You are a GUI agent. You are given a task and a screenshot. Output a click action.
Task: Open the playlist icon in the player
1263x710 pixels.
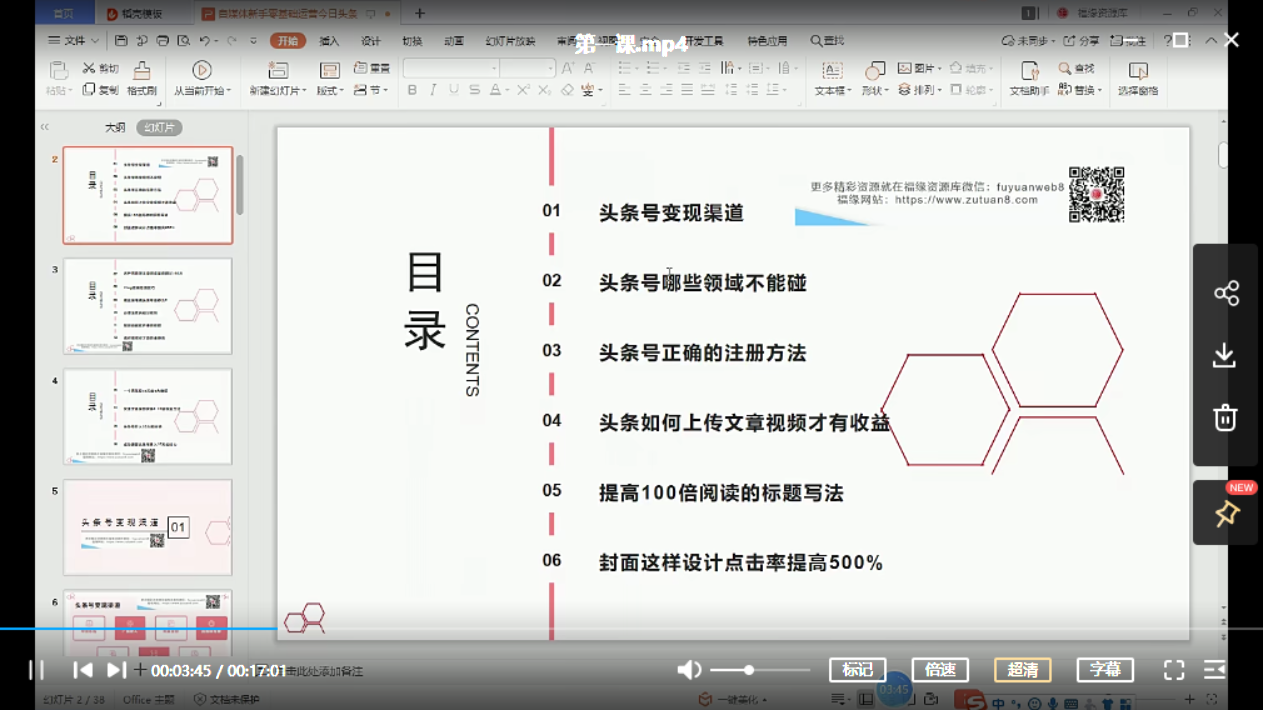pyautogui.click(x=1215, y=670)
